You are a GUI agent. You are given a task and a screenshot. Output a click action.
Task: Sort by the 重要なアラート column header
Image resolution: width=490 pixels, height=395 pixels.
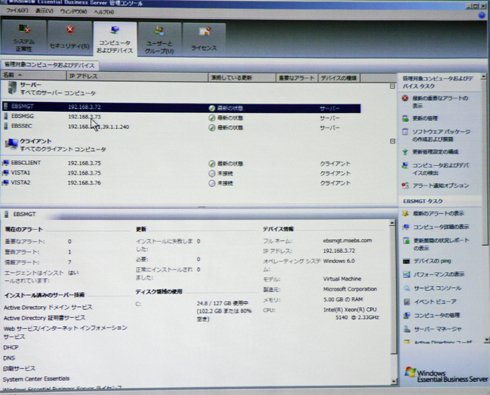pyautogui.click(x=297, y=78)
